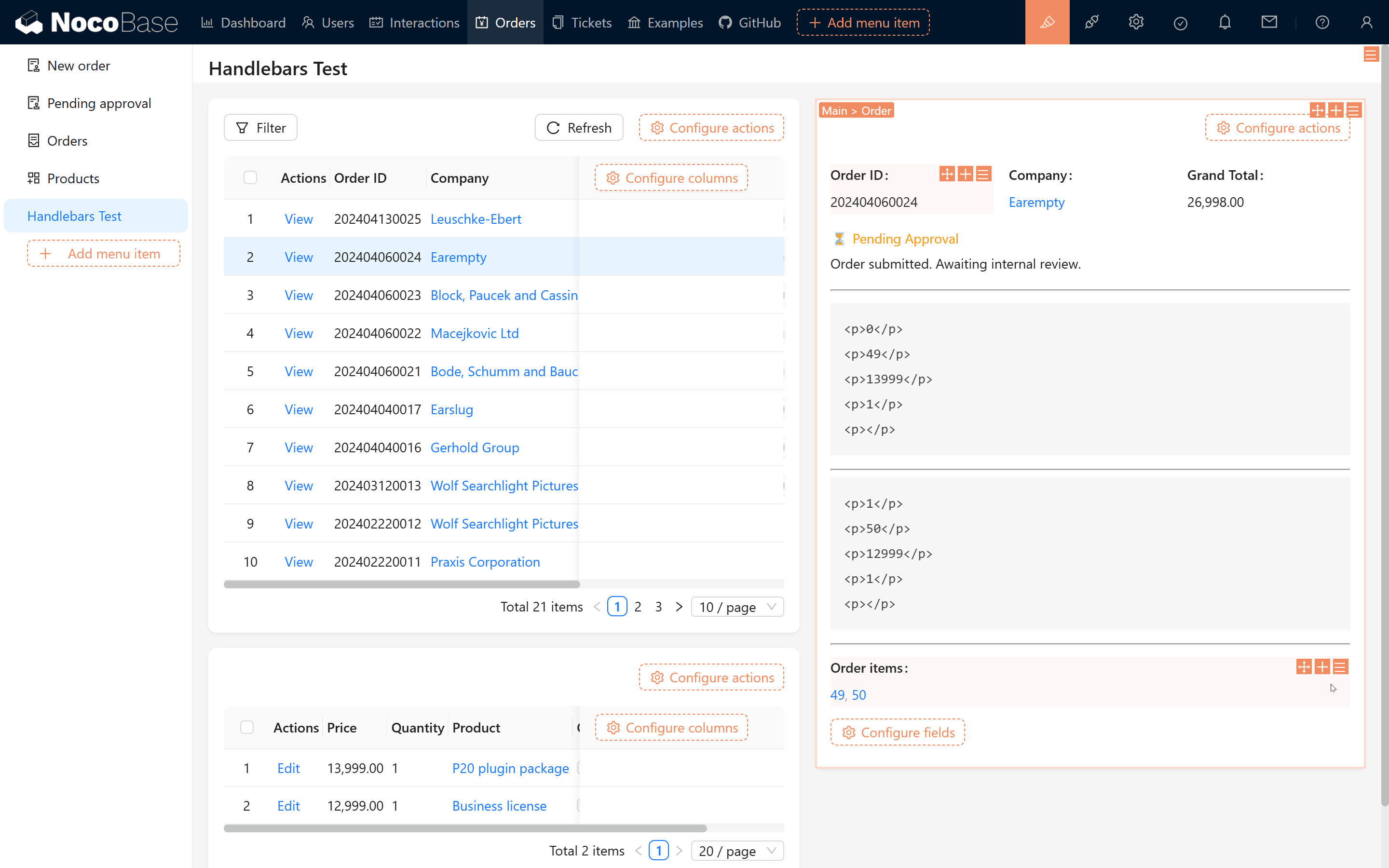1389x868 pixels.
Task: Click the workflow tasks checkmark icon
Action: 1180,22
